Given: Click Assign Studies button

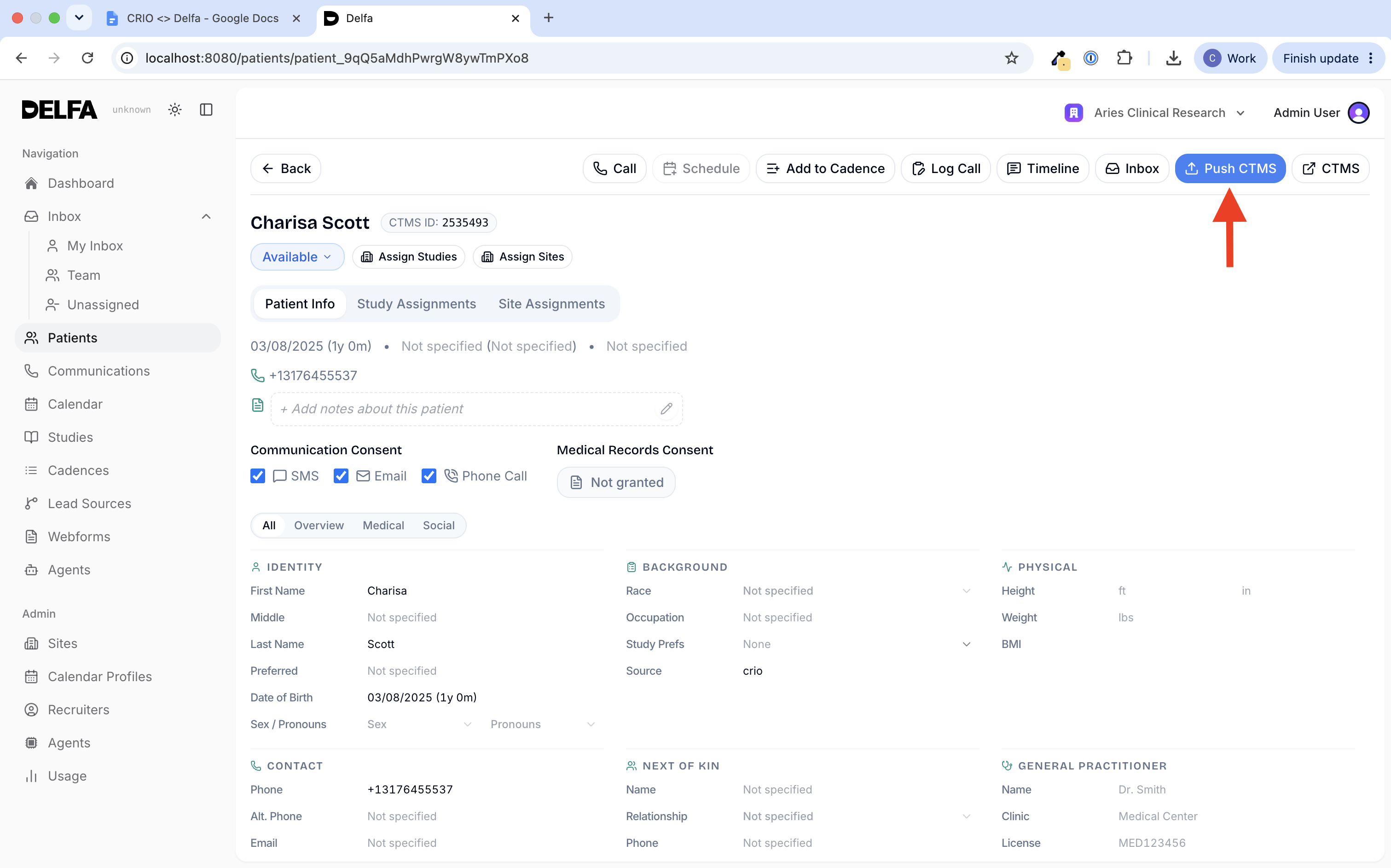Looking at the screenshot, I should pyautogui.click(x=408, y=257).
